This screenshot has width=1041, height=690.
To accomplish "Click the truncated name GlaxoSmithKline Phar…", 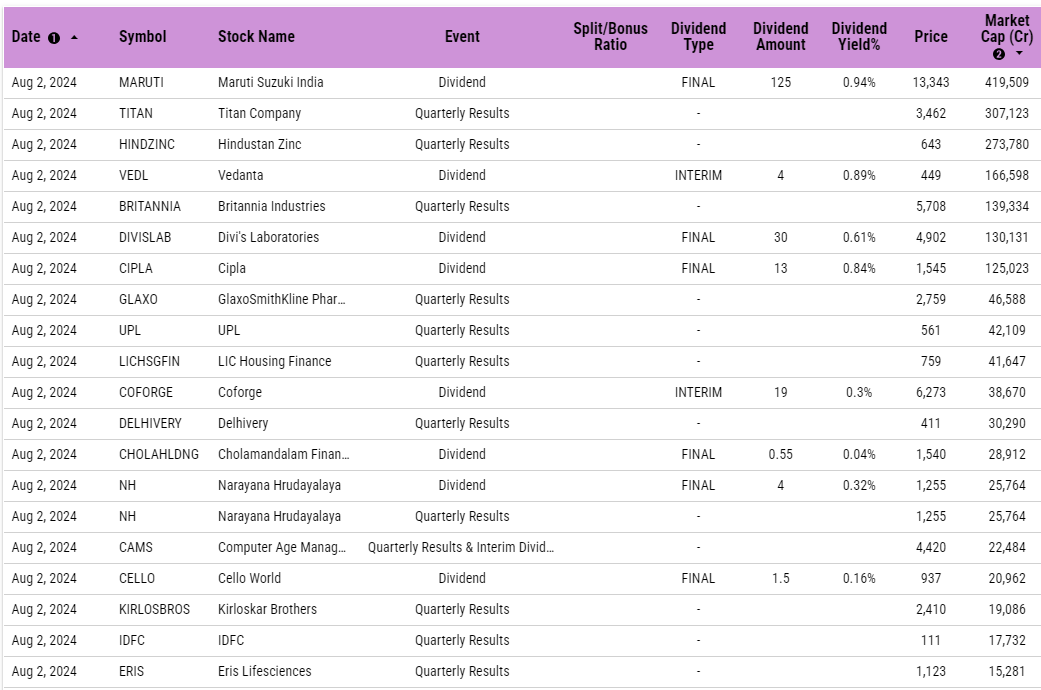I will pyautogui.click(x=281, y=300).
